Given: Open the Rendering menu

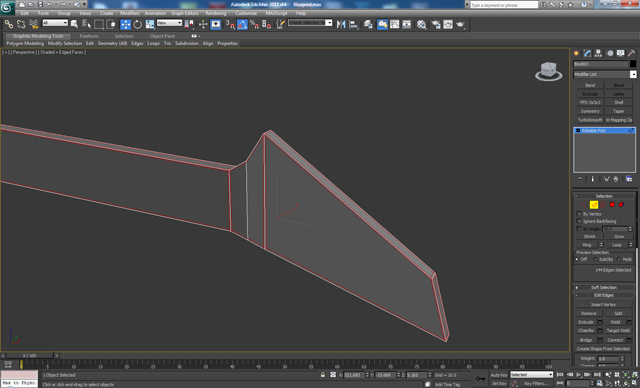Looking at the screenshot, I should (216, 13).
